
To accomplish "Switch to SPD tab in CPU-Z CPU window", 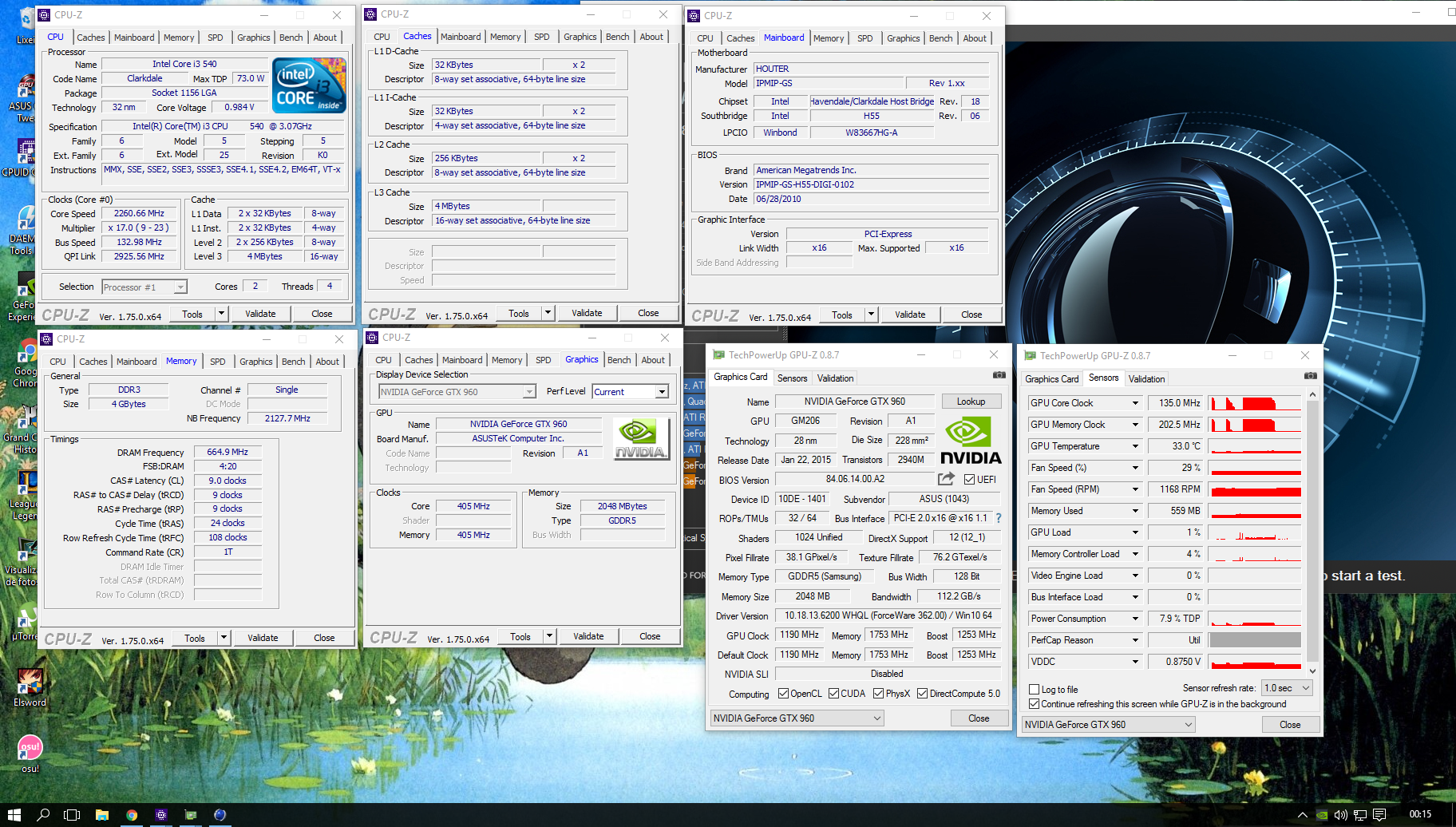I will pyautogui.click(x=216, y=38).
